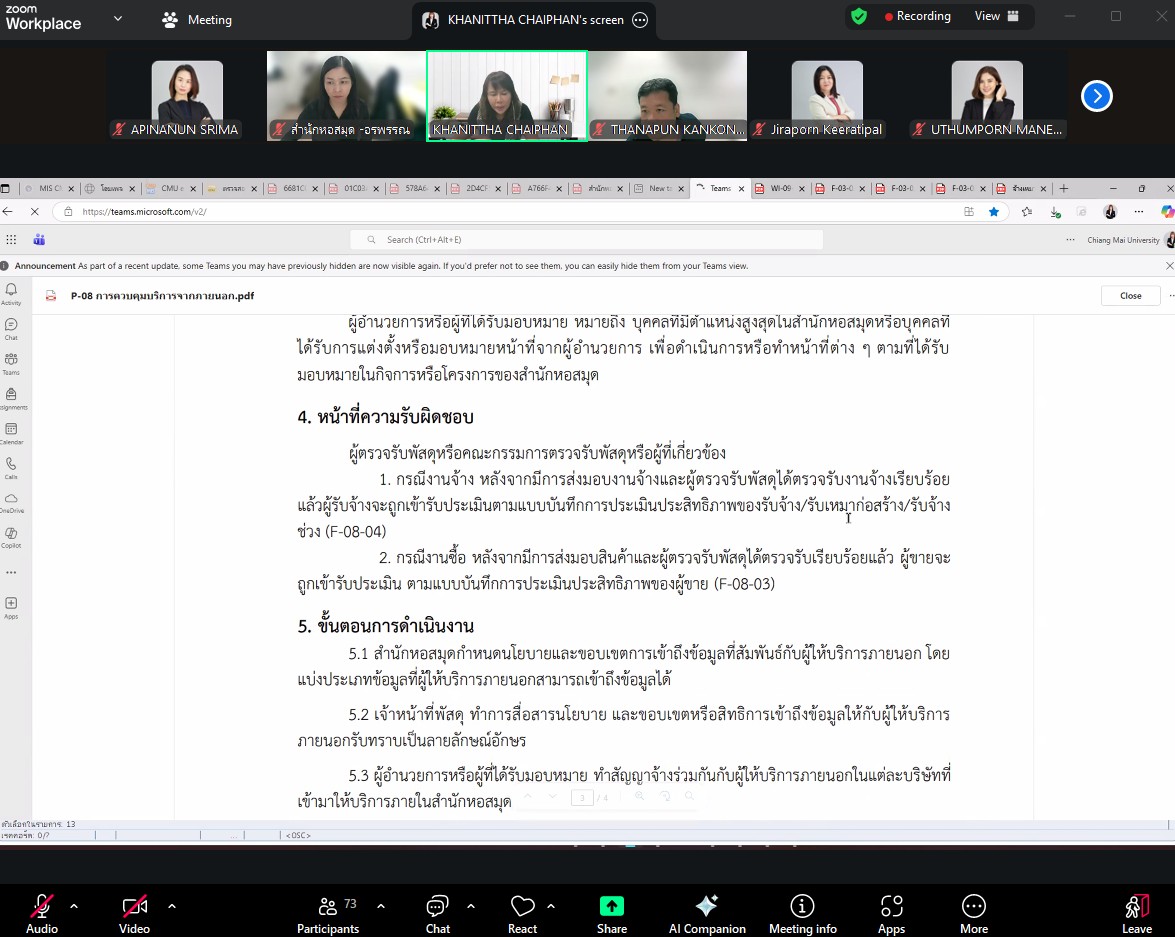The image size is (1175, 937).
Task: Launch the AI Companion
Action: [706, 913]
